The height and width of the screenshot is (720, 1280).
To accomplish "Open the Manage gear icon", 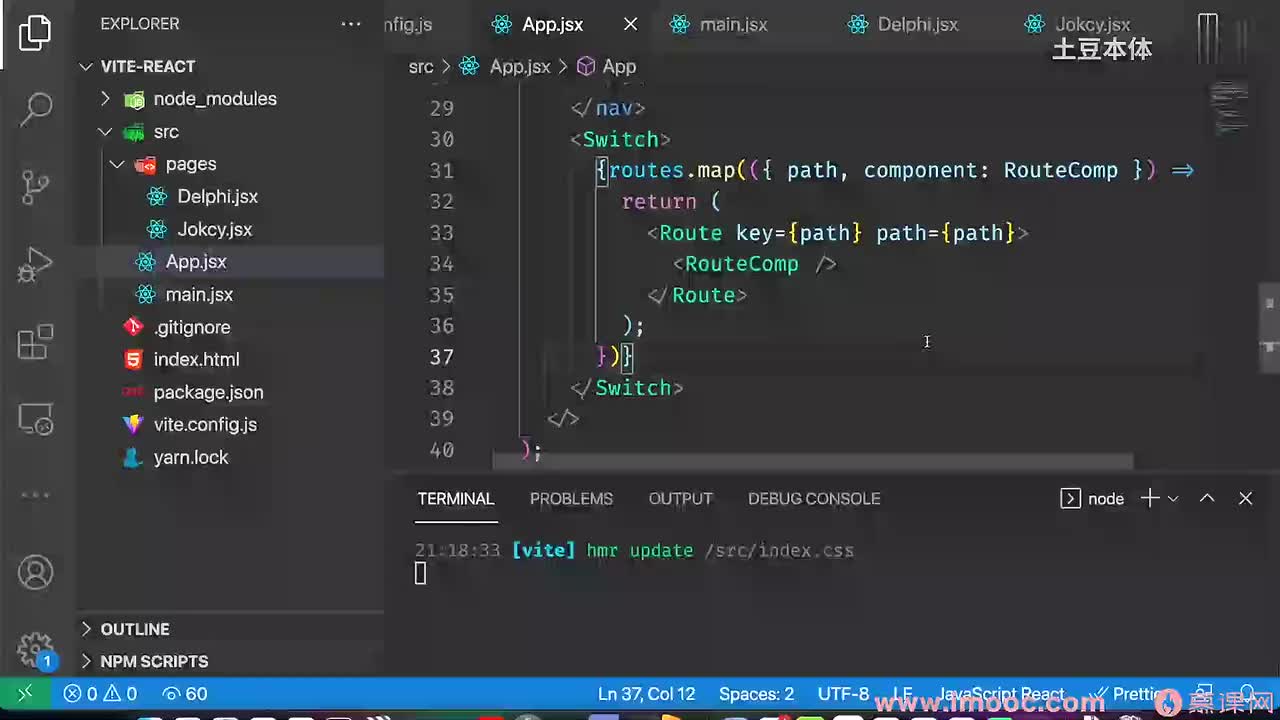I will click(36, 649).
